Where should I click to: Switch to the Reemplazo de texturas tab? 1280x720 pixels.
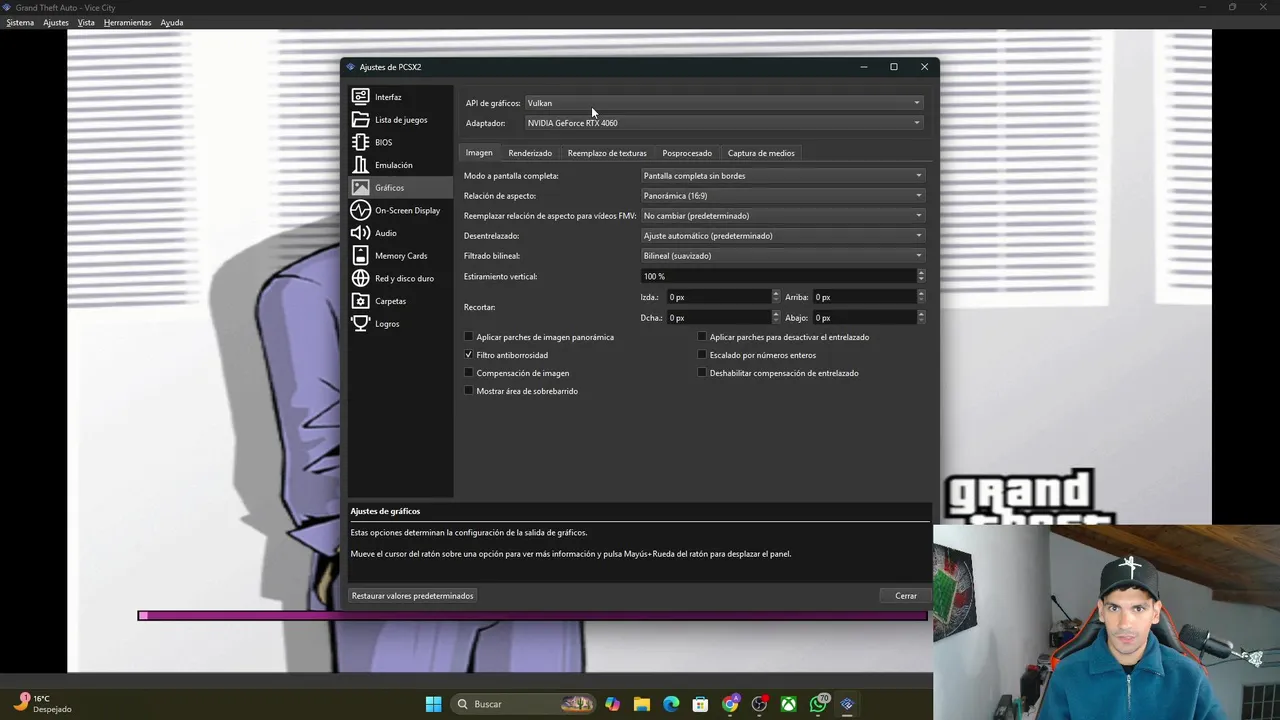(x=607, y=153)
